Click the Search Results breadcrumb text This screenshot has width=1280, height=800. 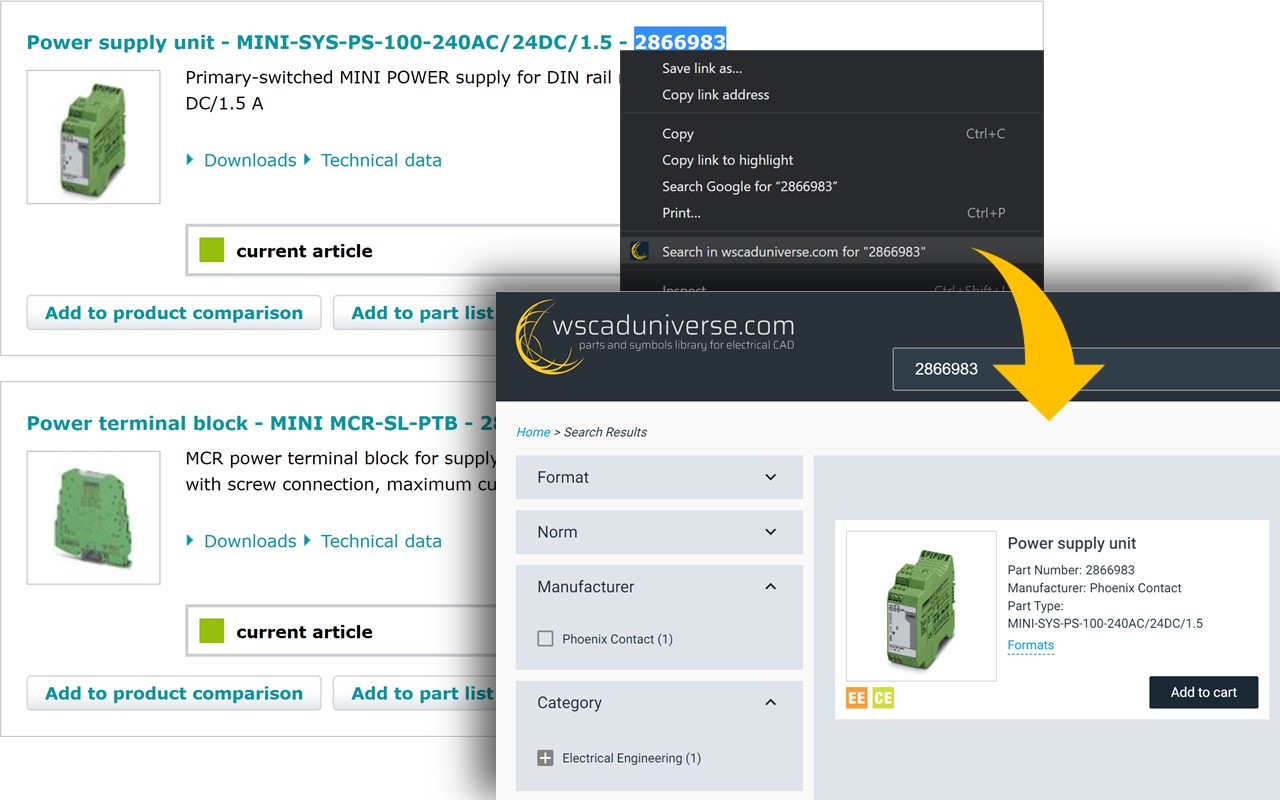click(x=605, y=432)
